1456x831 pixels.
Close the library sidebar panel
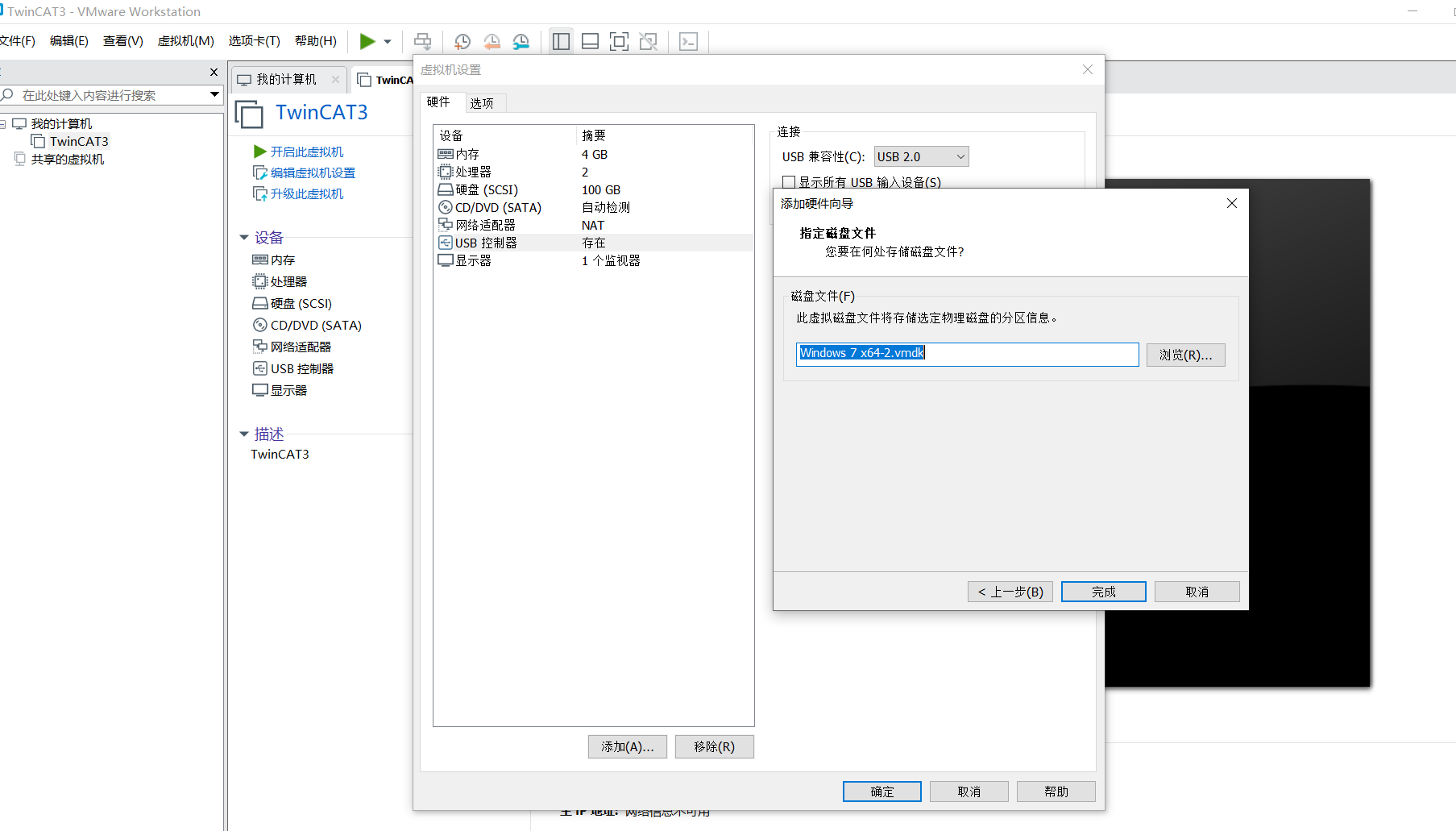pyautogui.click(x=214, y=73)
